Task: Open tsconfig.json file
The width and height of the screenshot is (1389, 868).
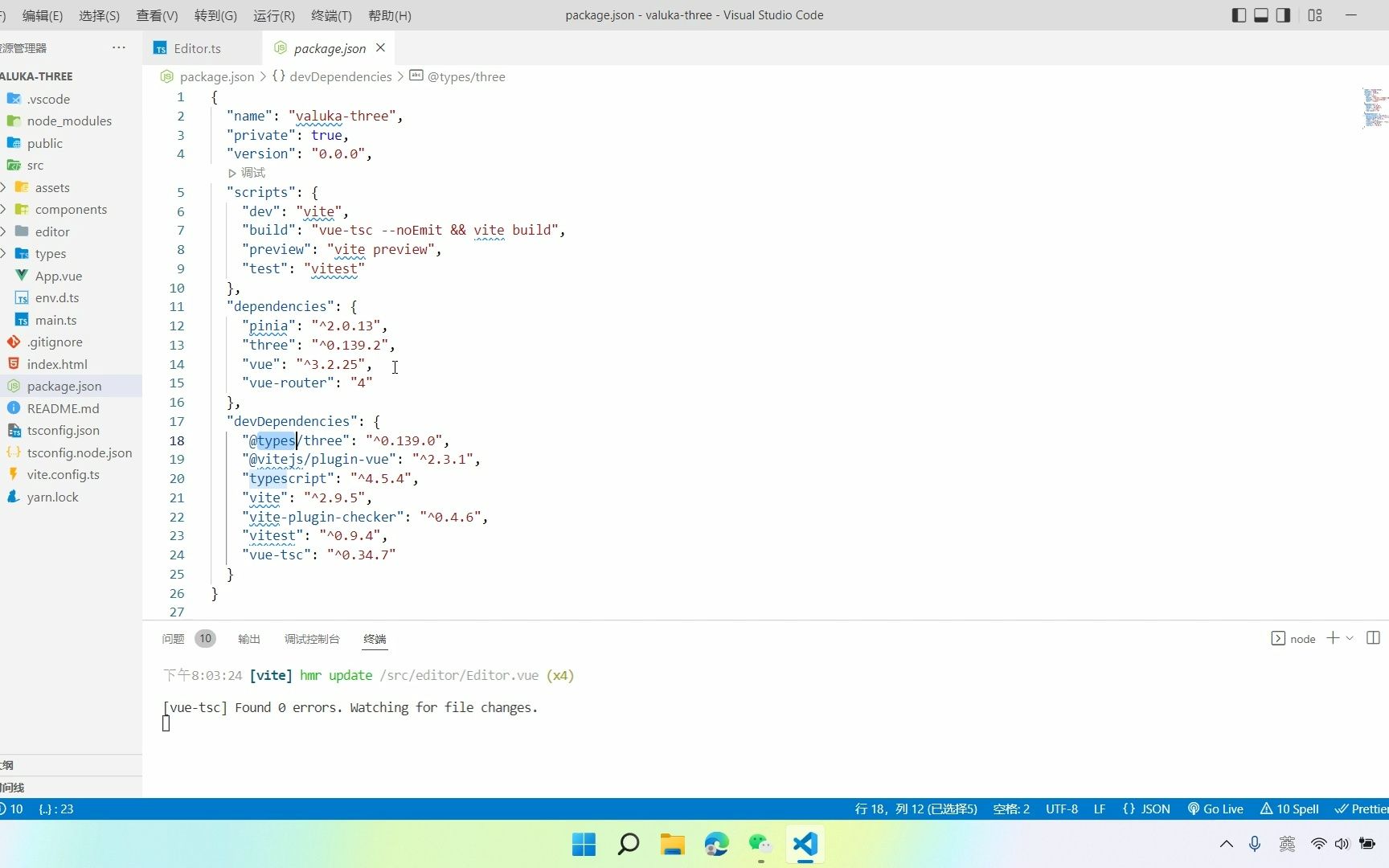Action: [x=64, y=430]
